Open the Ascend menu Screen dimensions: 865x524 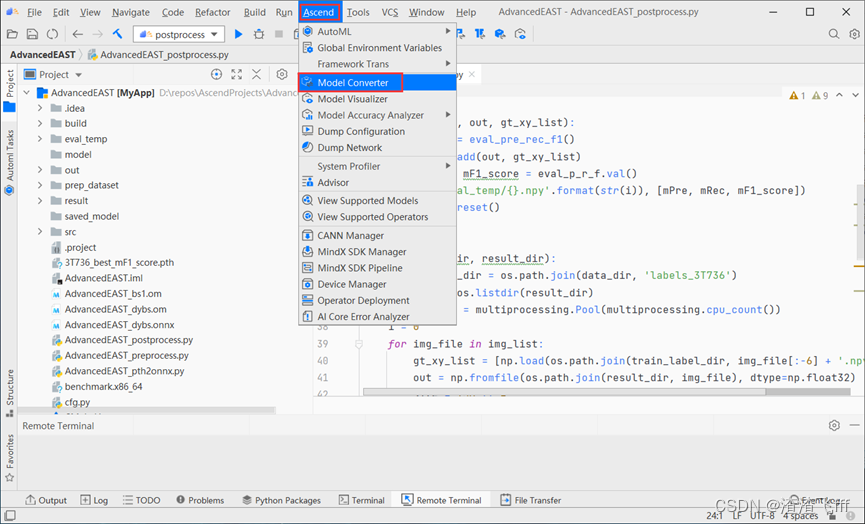(x=318, y=12)
